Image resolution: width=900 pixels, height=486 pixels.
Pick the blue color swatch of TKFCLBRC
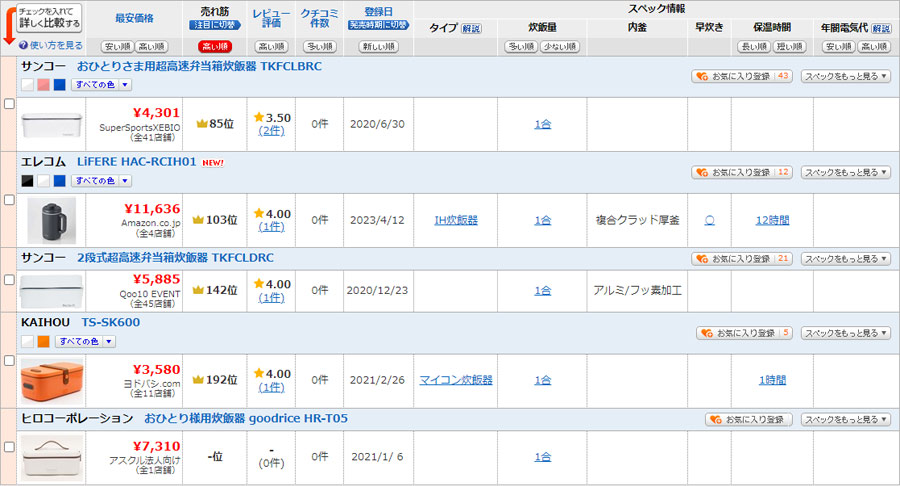click(60, 84)
